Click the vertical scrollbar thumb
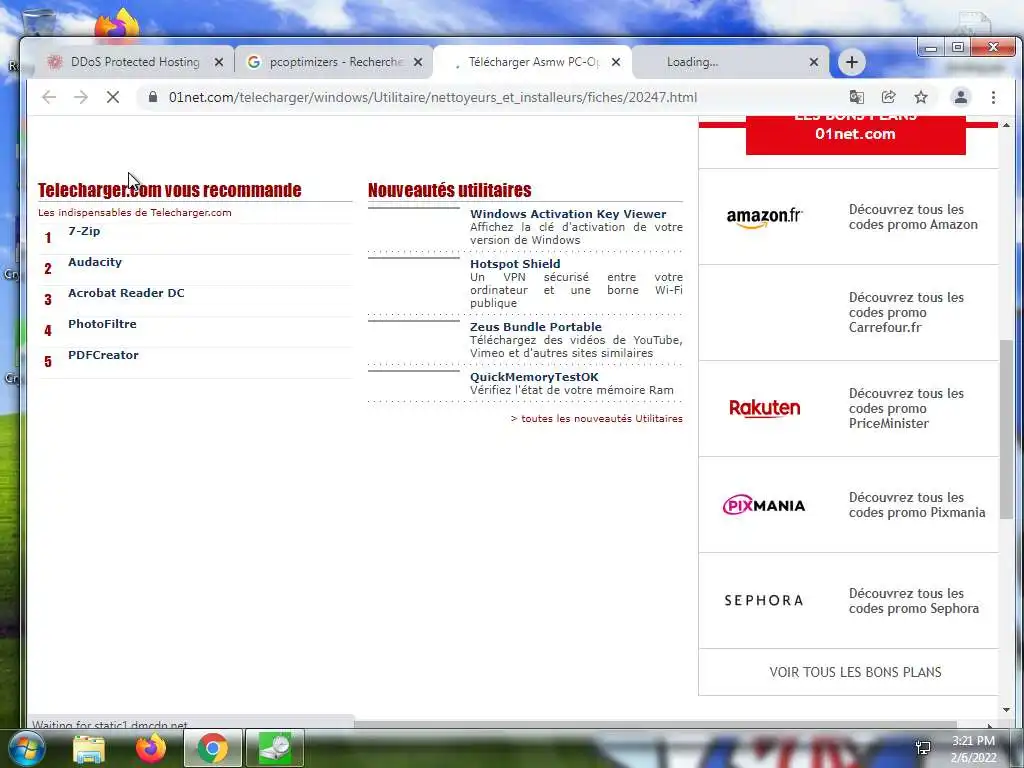This screenshot has width=1024, height=768. [1006, 430]
